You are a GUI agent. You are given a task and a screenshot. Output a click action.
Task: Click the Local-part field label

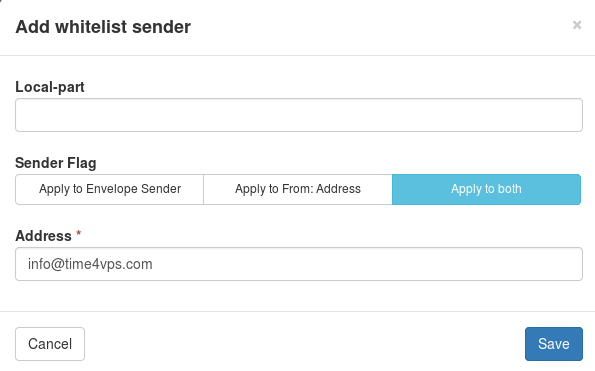50,87
